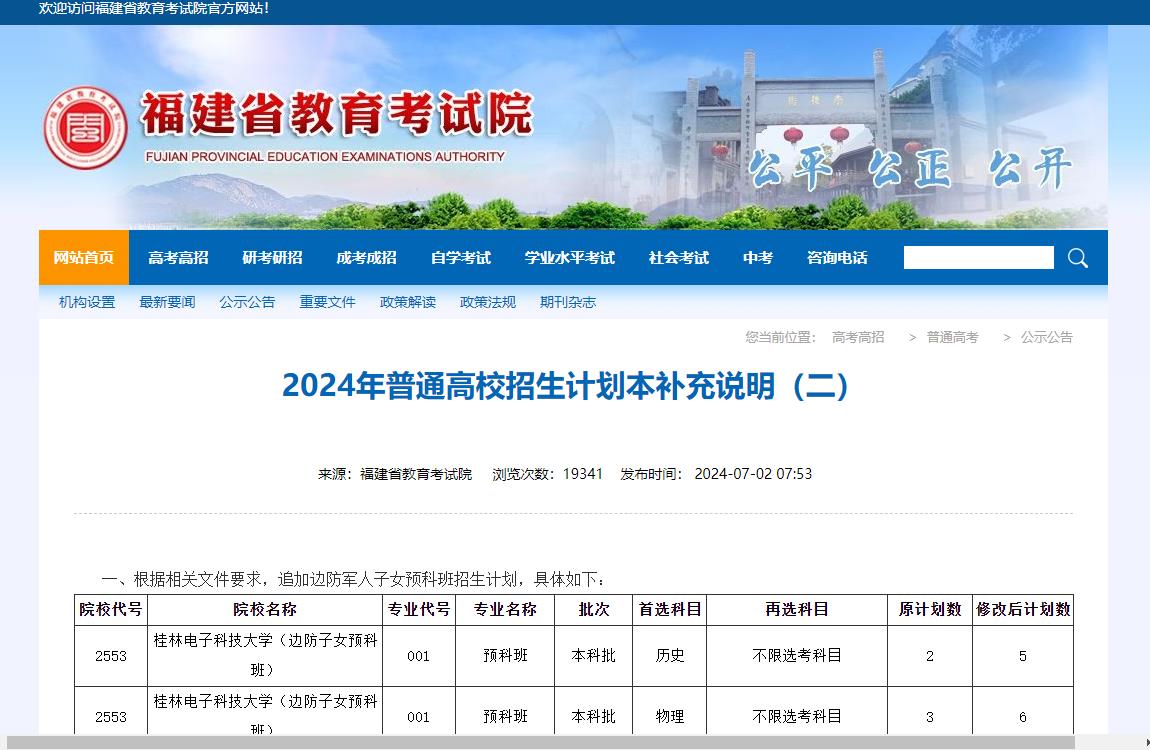
Task: Open 咨询电话 contact page
Action: coord(837,258)
